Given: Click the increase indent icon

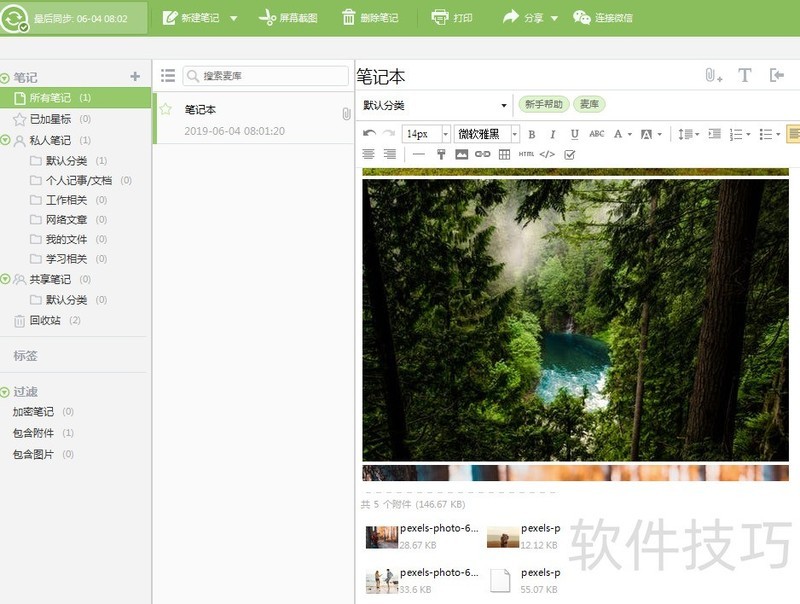Looking at the screenshot, I should (x=715, y=134).
